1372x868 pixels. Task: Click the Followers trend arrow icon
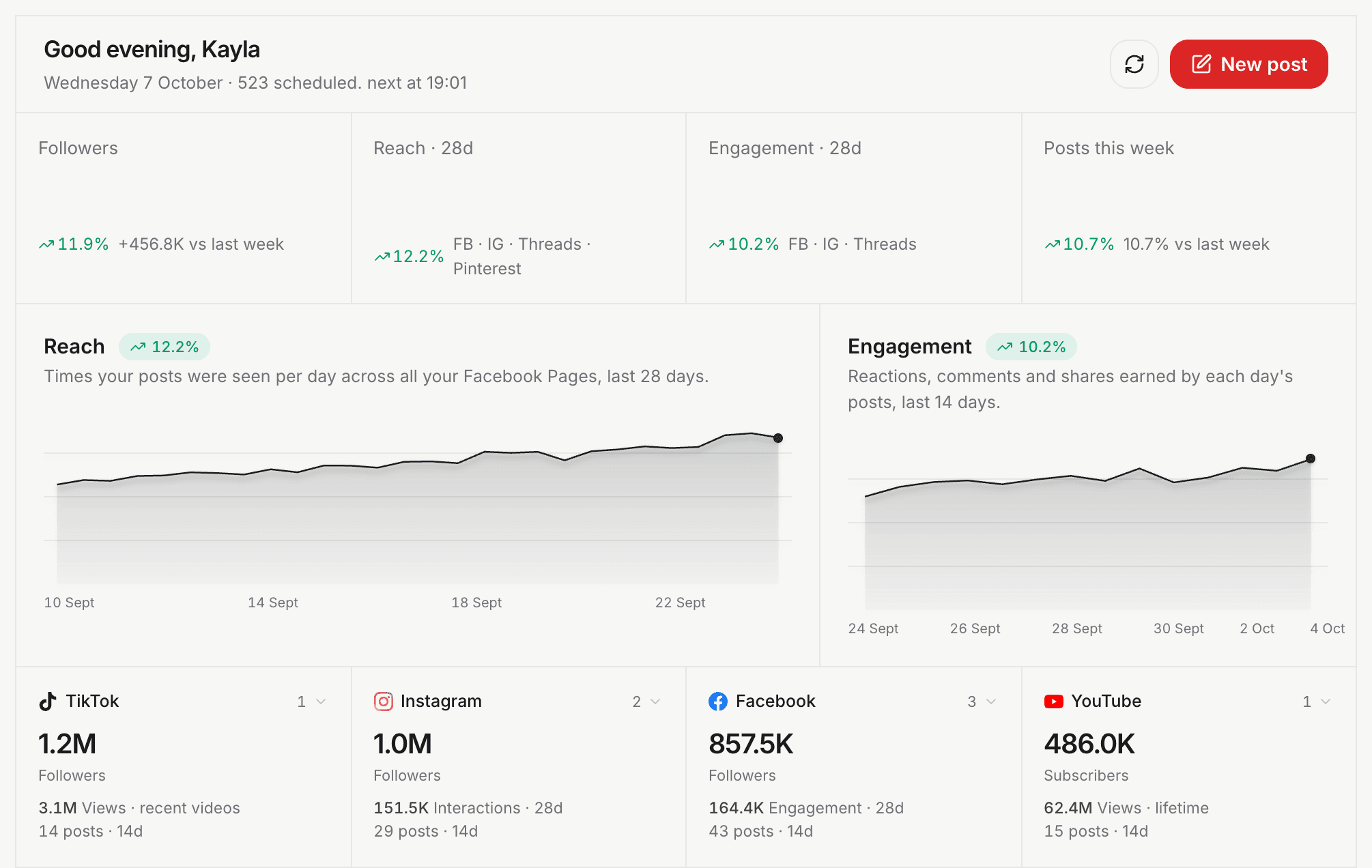click(x=46, y=244)
